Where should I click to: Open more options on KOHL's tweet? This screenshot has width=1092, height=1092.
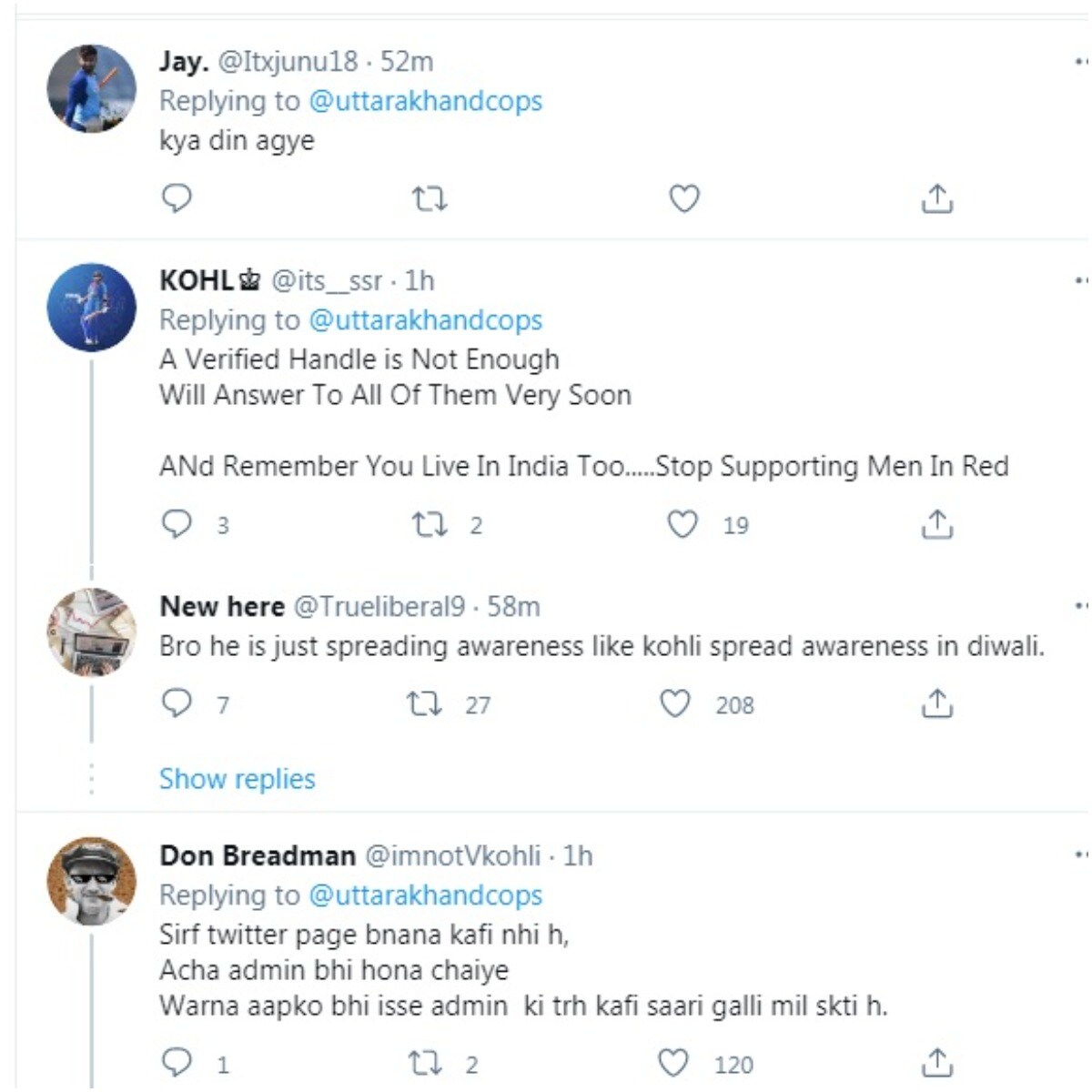point(1080,280)
